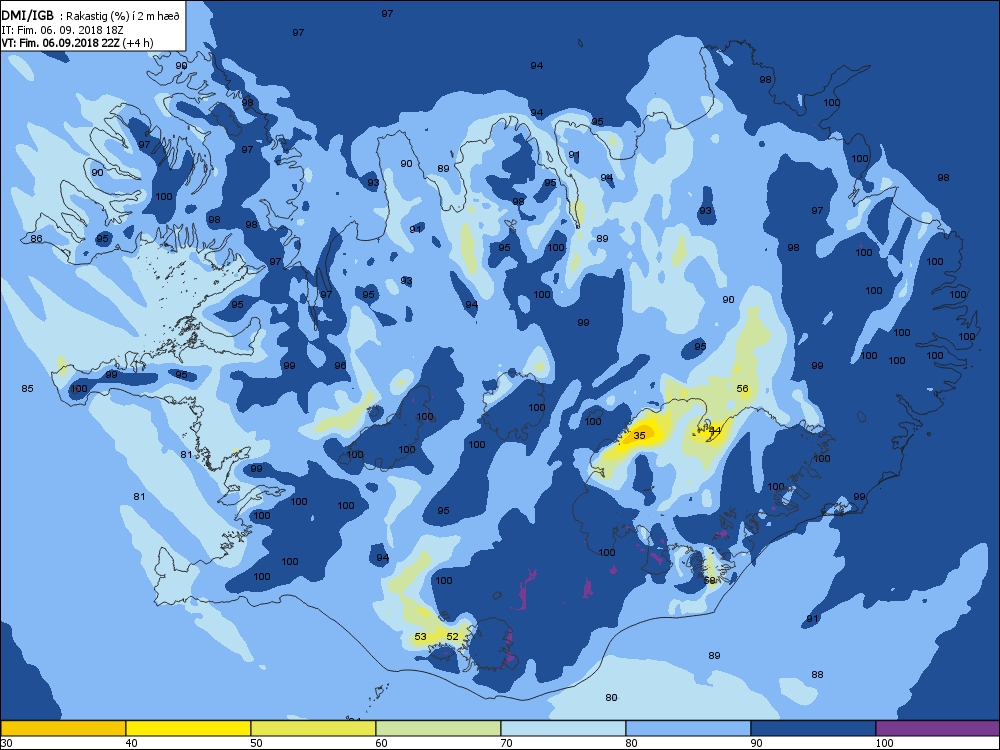1000x750 pixels.
Task: Click the '50' tick label under color scale
Action: point(256,743)
